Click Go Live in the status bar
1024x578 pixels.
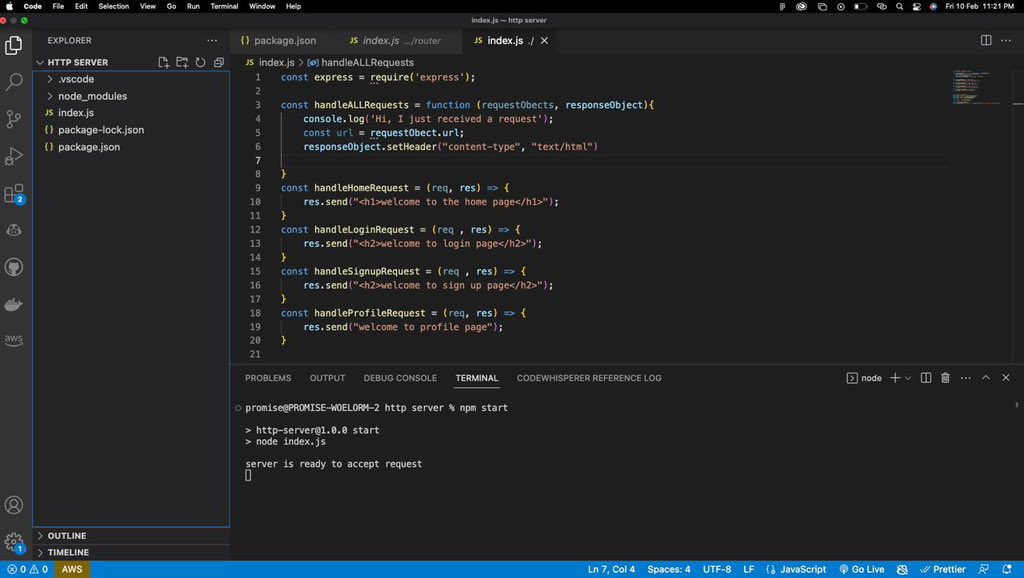(861, 570)
